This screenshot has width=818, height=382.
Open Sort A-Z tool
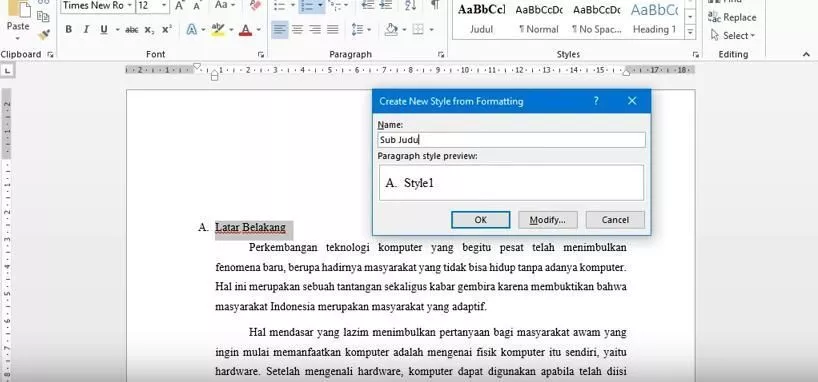[x=411, y=5]
